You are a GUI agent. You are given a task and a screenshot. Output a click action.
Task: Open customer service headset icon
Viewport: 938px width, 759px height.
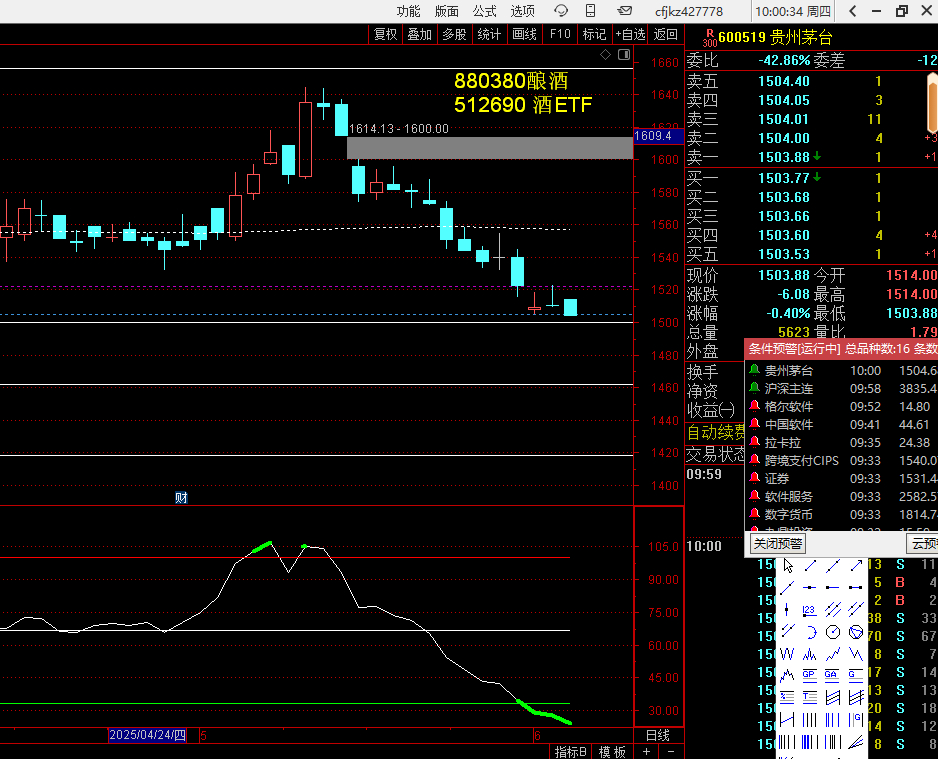coord(561,11)
